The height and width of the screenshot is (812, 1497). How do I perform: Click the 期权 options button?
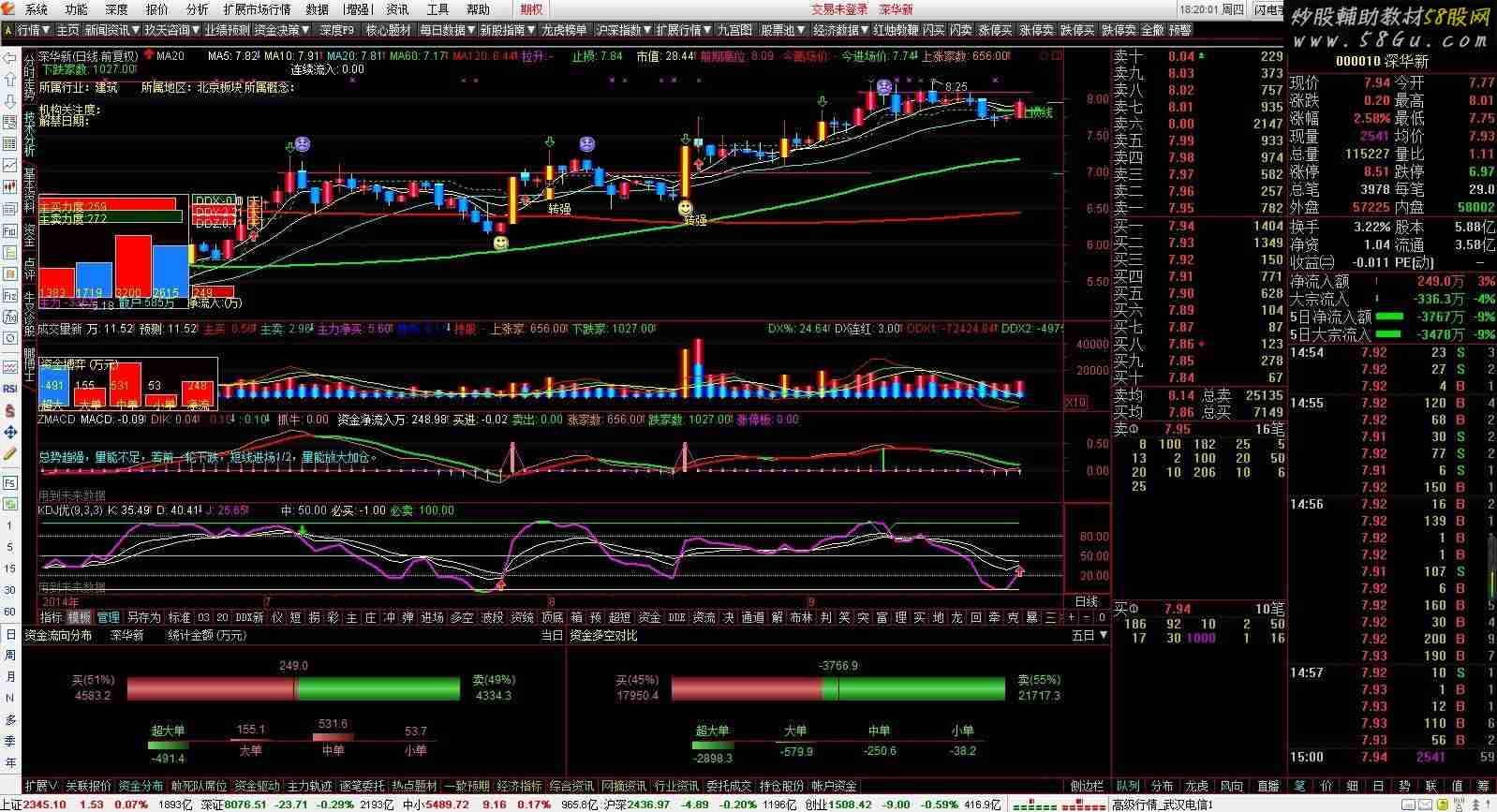coord(531,9)
